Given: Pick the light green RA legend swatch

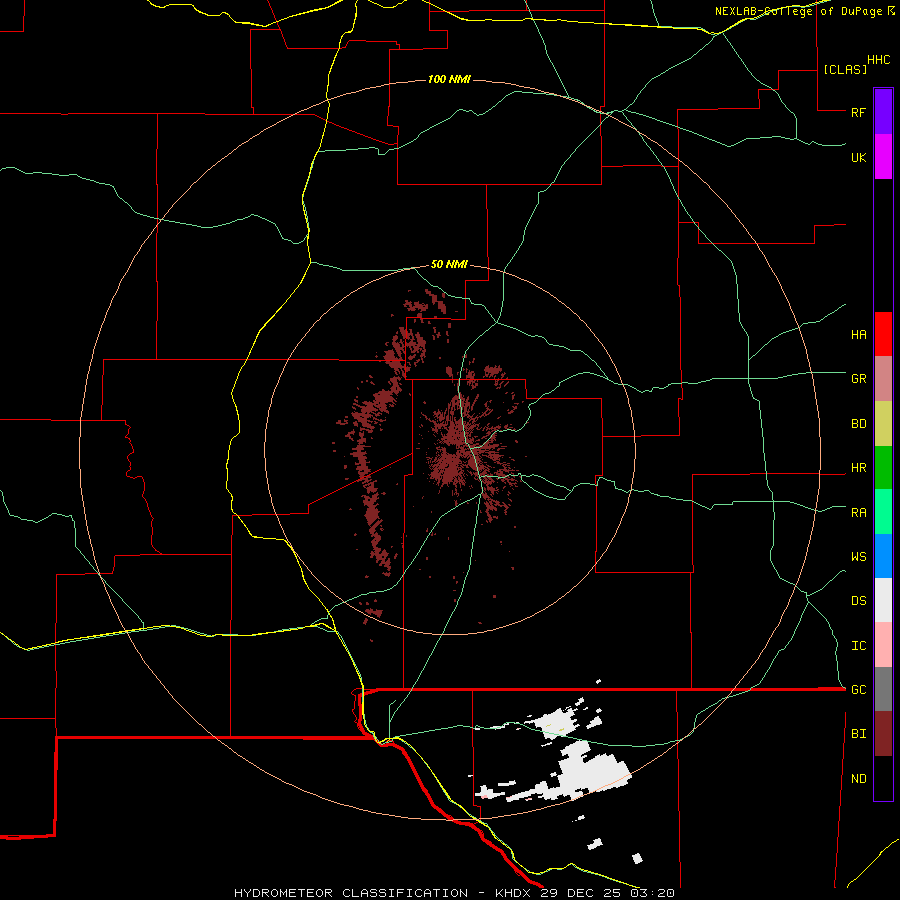Looking at the screenshot, I should click(x=883, y=512).
